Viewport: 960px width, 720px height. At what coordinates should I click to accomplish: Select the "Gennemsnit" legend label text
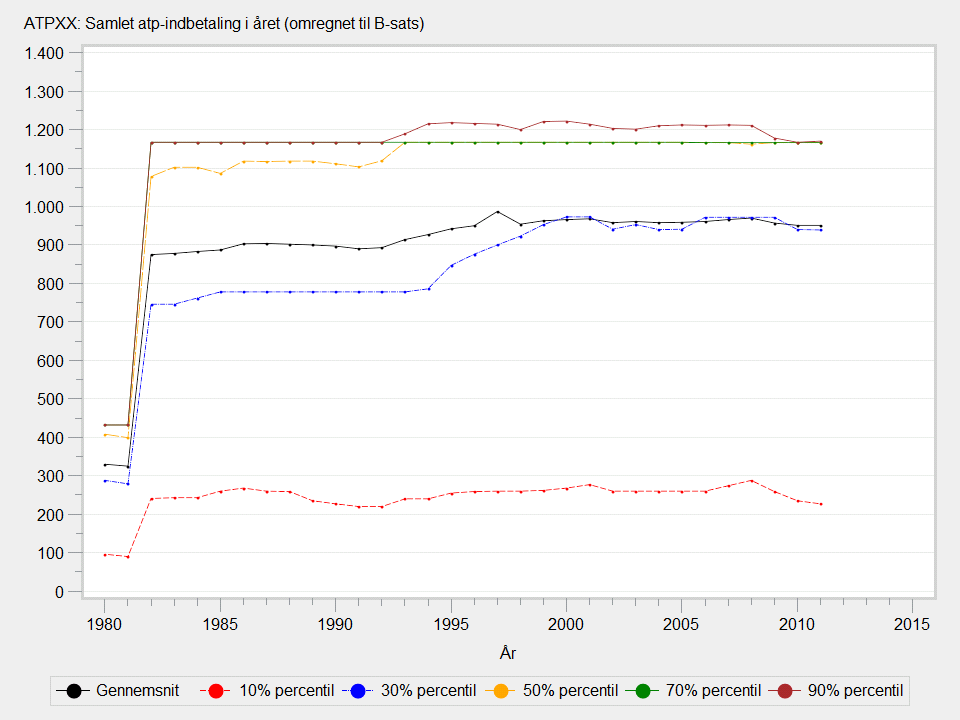[137, 691]
